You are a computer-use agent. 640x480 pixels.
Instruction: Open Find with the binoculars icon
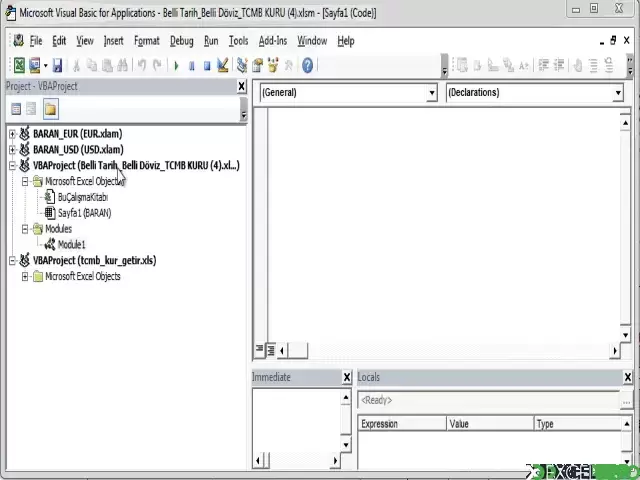[122, 65]
